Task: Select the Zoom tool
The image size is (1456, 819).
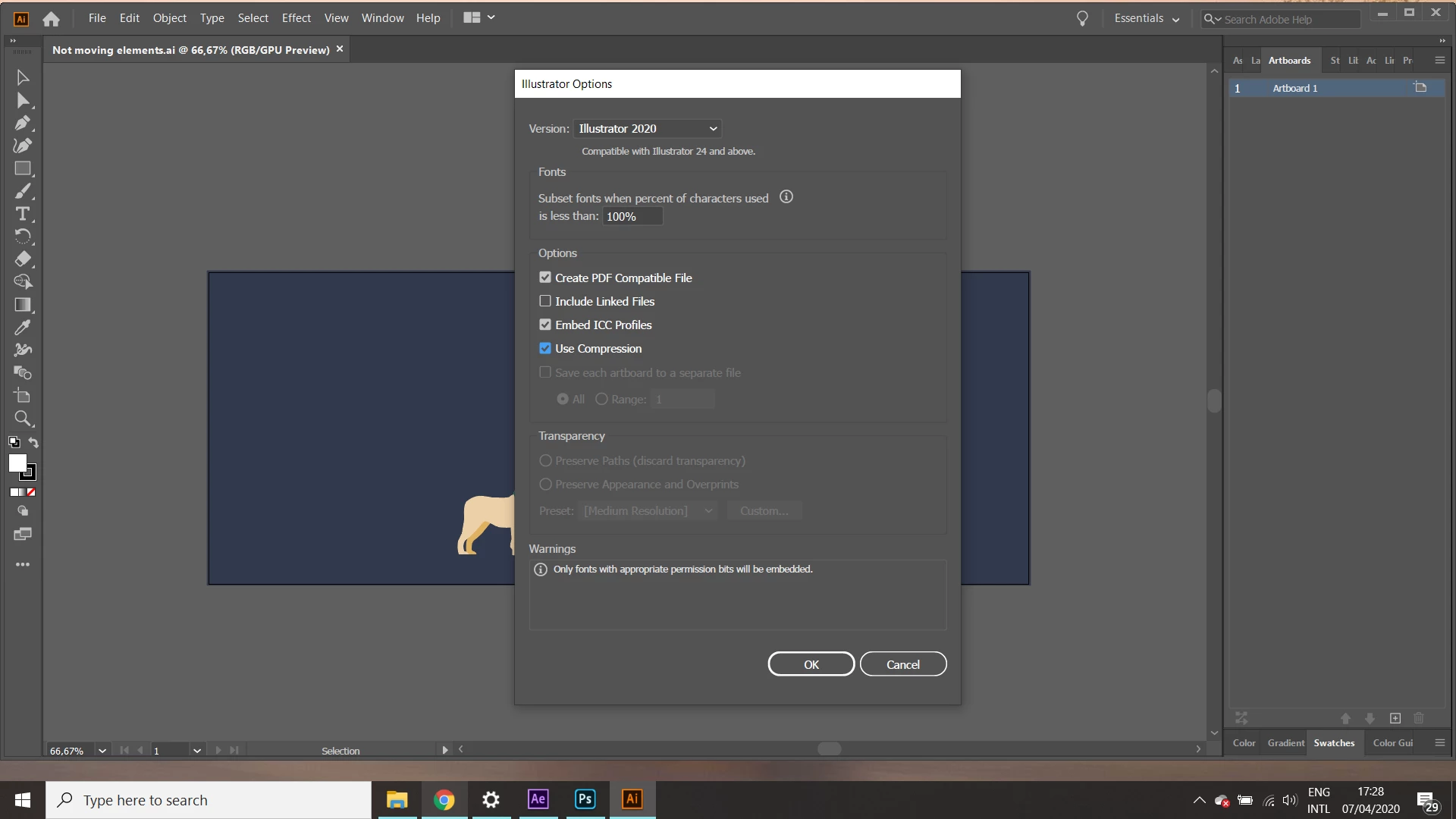Action: (23, 419)
